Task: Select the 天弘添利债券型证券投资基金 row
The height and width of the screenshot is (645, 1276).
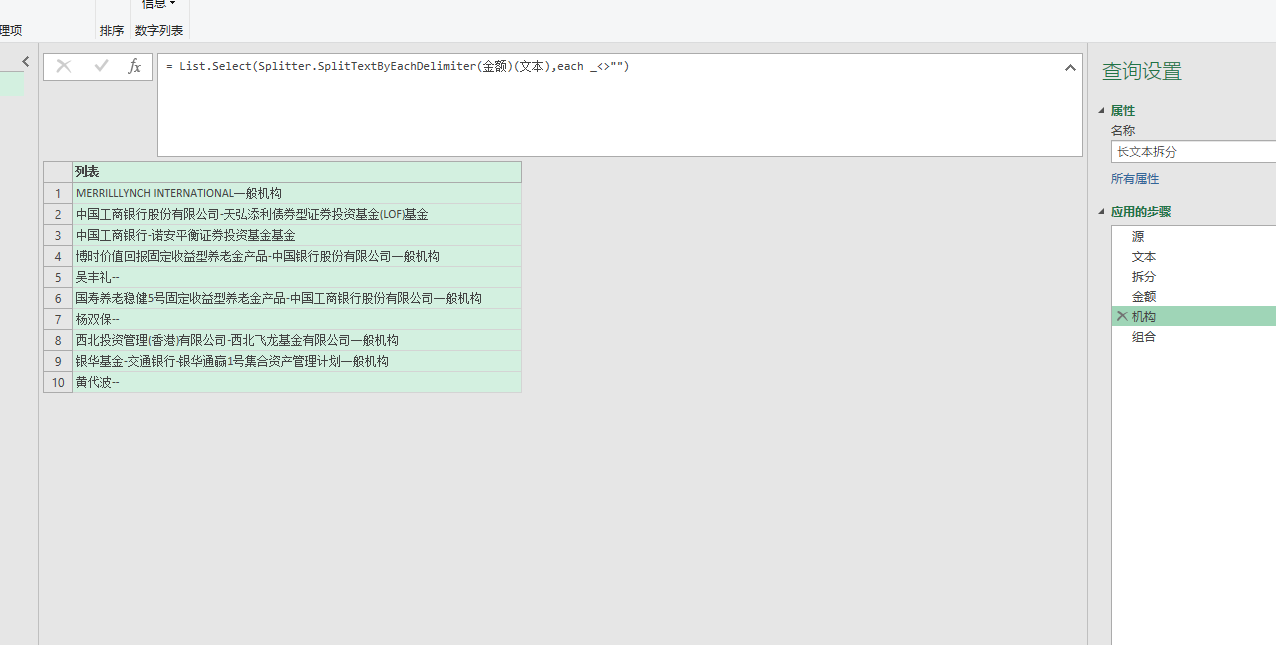Action: click(x=297, y=214)
